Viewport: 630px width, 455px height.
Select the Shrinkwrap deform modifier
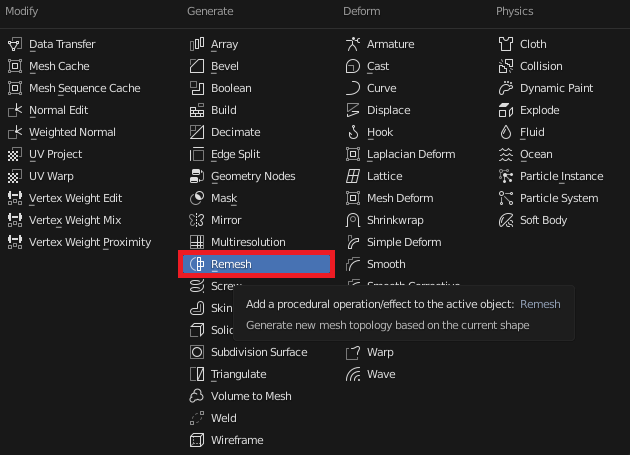click(x=395, y=220)
